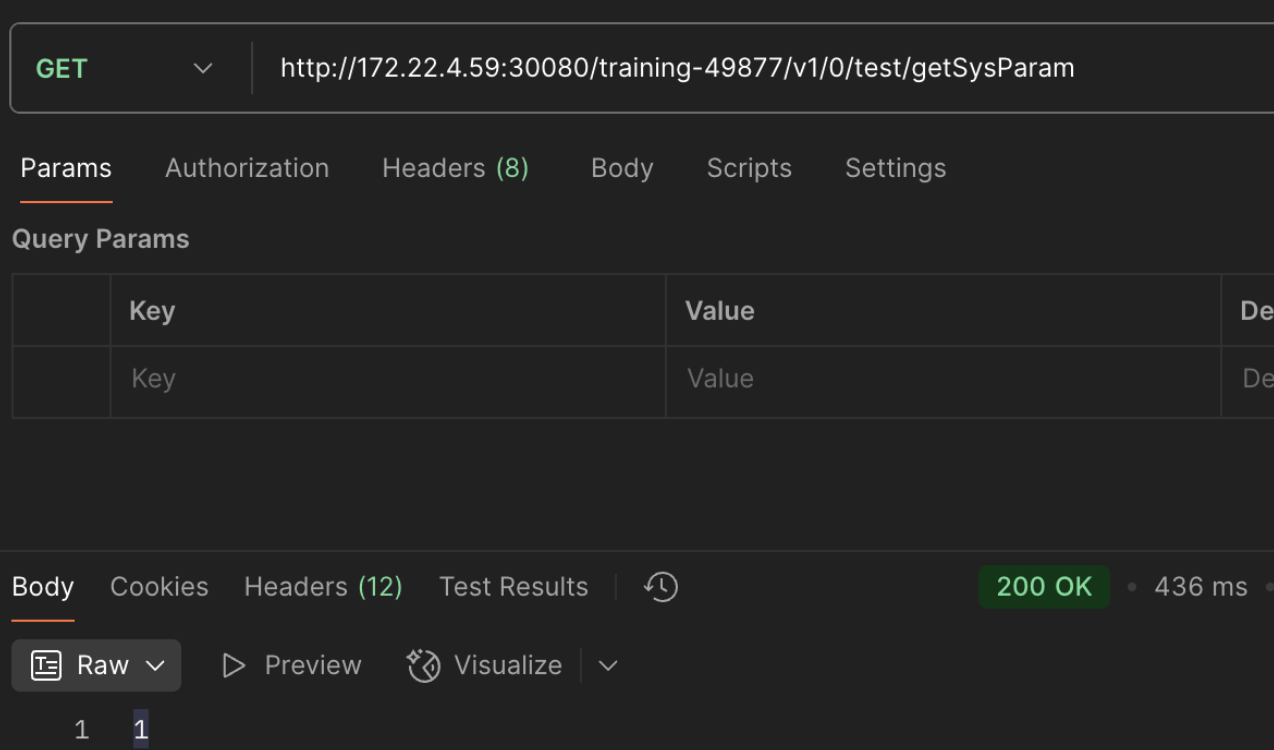Viewport: 1274px width, 750px height.
Task: Open the Settings tab
Action: tap(895, 168)
